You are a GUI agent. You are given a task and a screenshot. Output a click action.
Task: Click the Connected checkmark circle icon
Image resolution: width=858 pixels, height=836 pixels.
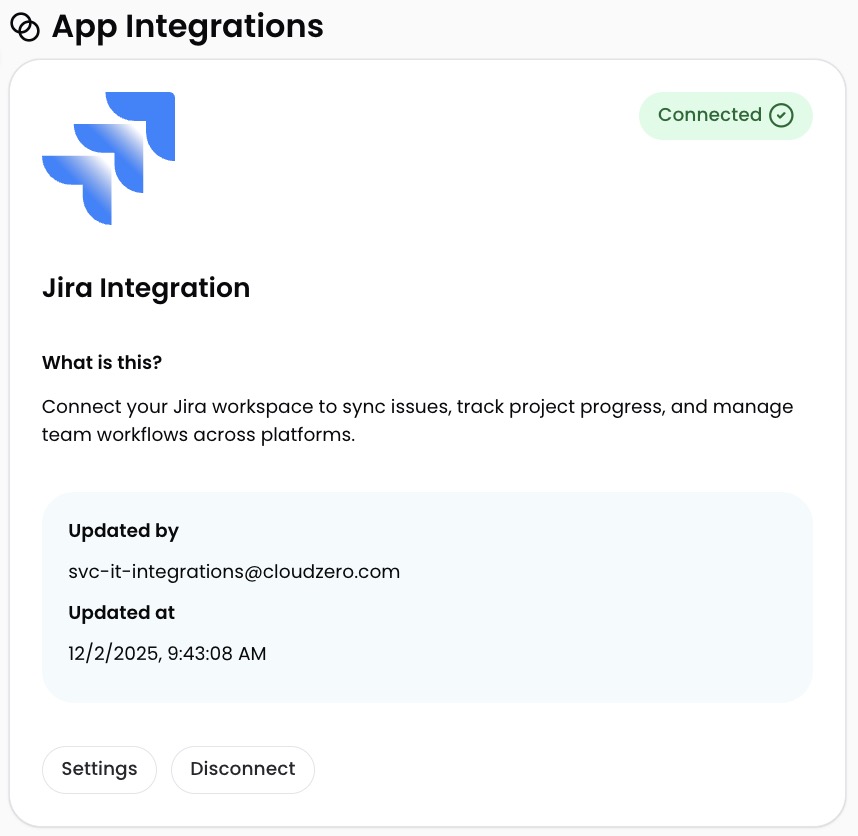tap(781, 115)
